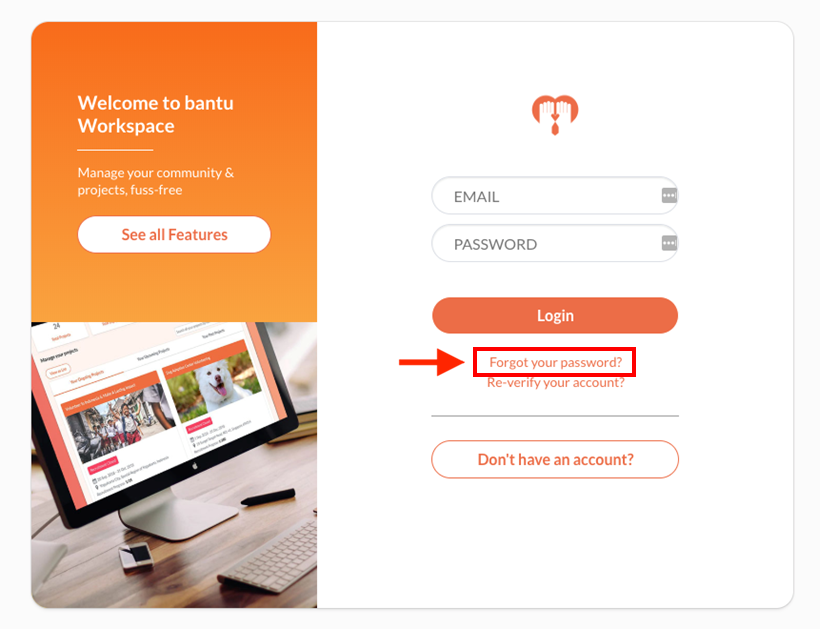
Task: Click the bantu heart-hands logo
Action: click(x=555, y=115)
